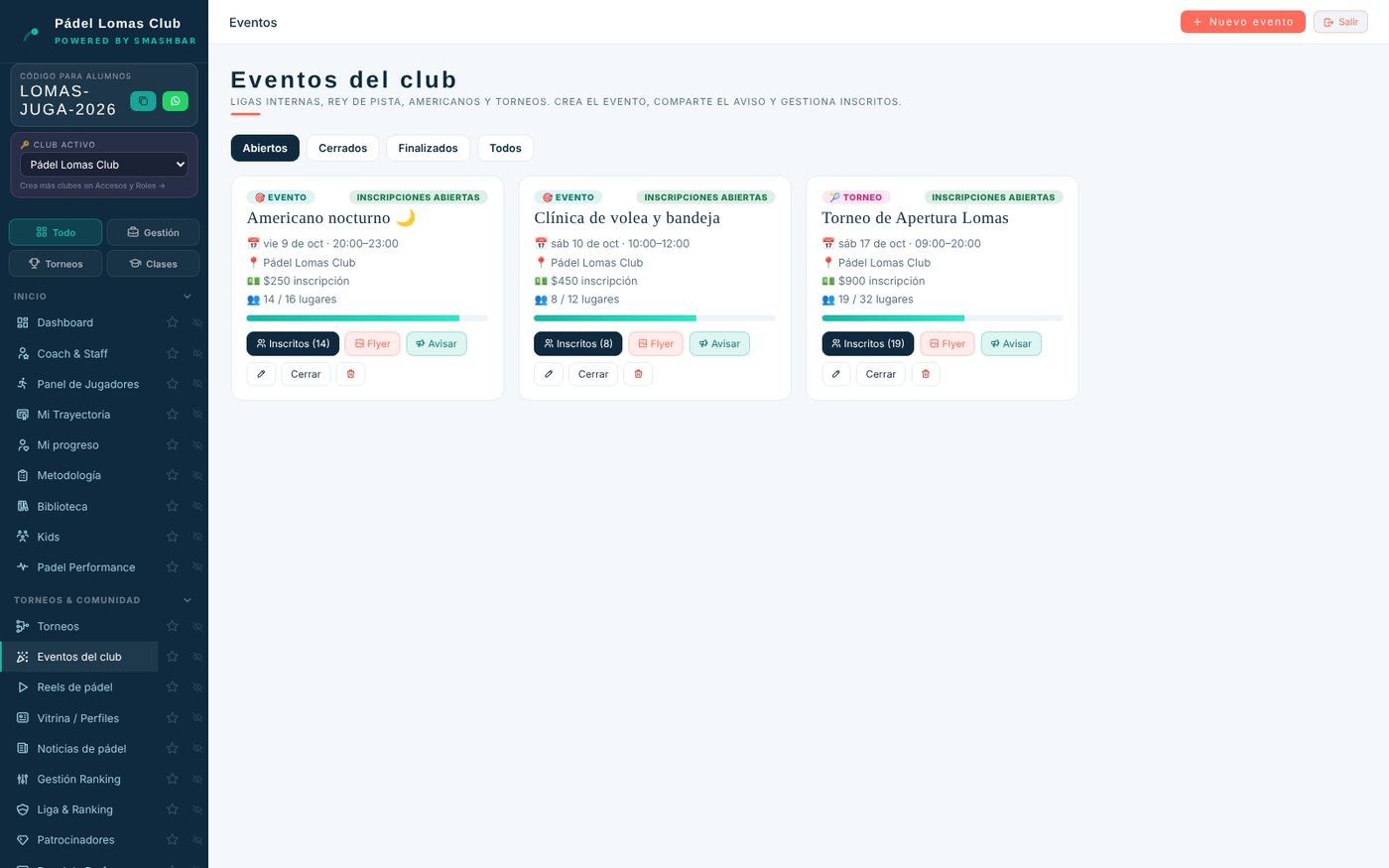Image resolution: width=1389 pixels, height=868 pixels.
Task: Hide Mi Trayectoria from sidebar
Action: (x=197, y=415)
